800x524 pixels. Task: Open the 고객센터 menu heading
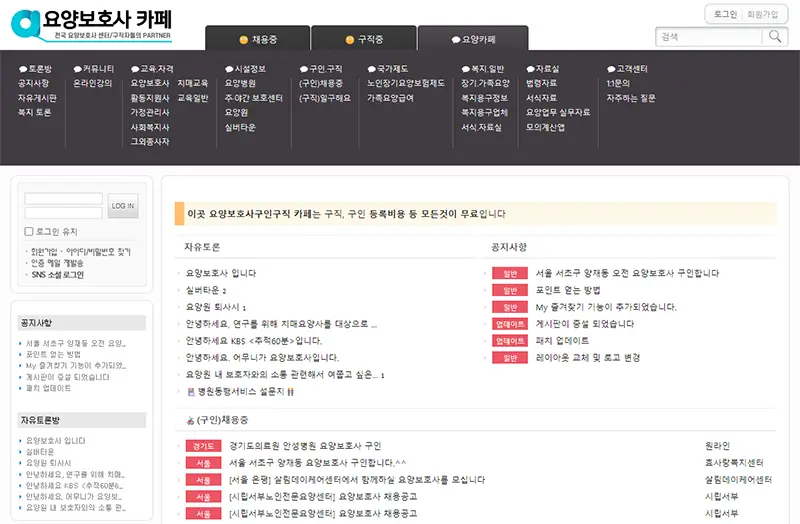point(628,69)
